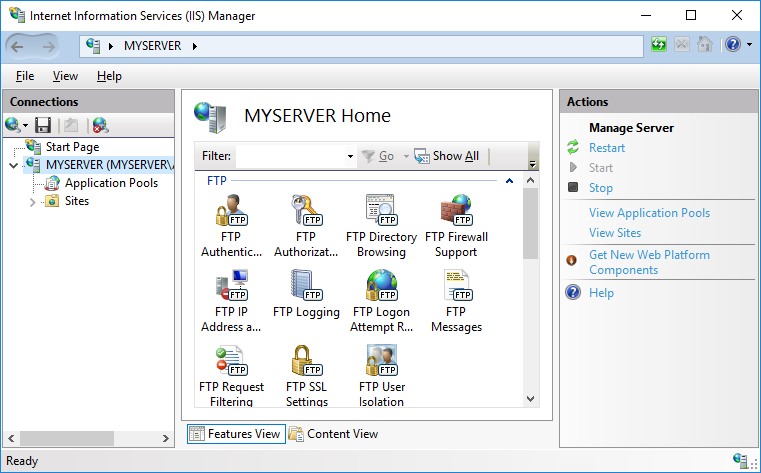
Task: Open FTP Directory Browsing icon
Action: click(381, 211)
